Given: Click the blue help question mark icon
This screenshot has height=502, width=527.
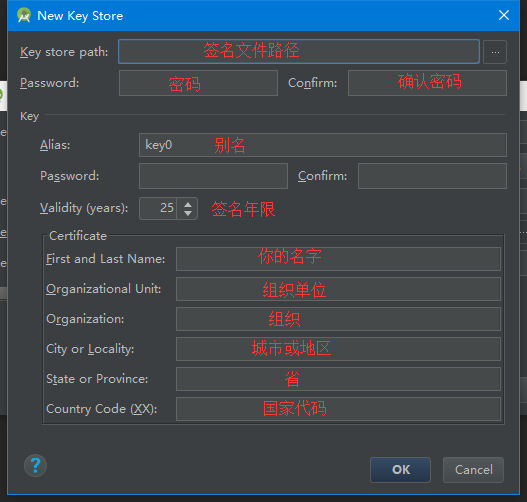Looking at the screenshot, I should [35, 466].
